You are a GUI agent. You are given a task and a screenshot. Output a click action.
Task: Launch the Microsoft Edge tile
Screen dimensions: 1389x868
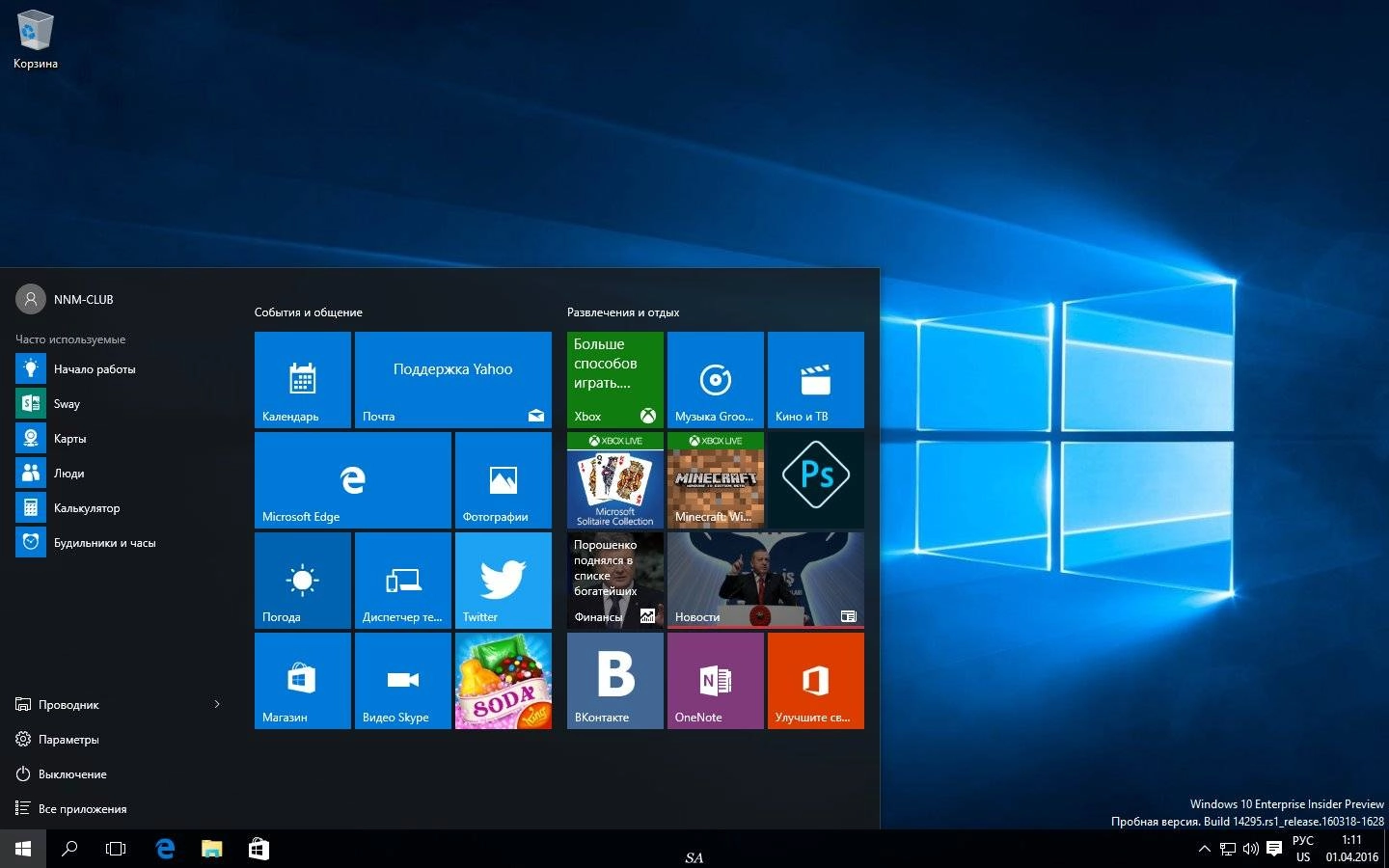coord(353,480)
